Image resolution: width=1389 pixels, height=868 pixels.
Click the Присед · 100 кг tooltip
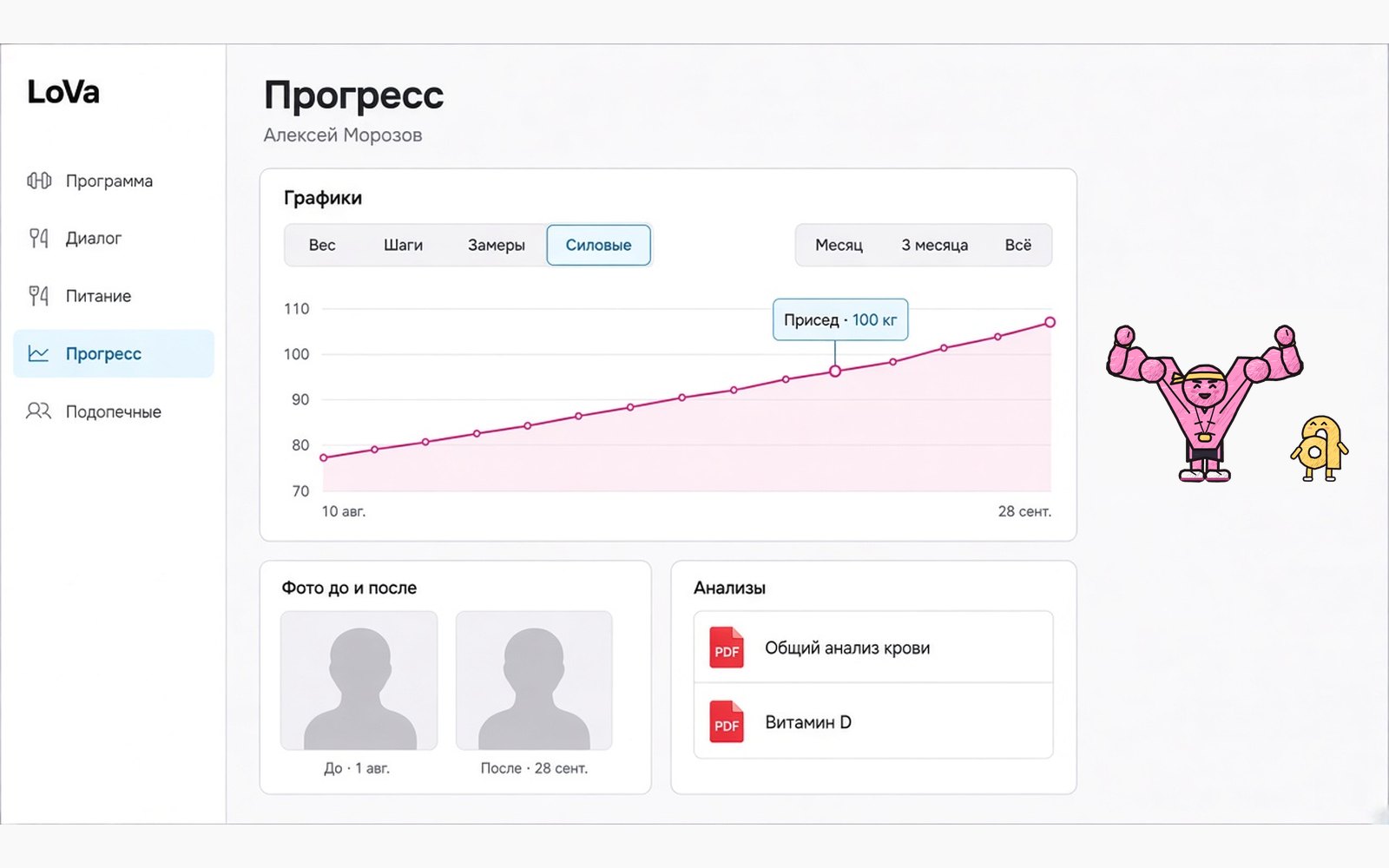click(840, 319)
